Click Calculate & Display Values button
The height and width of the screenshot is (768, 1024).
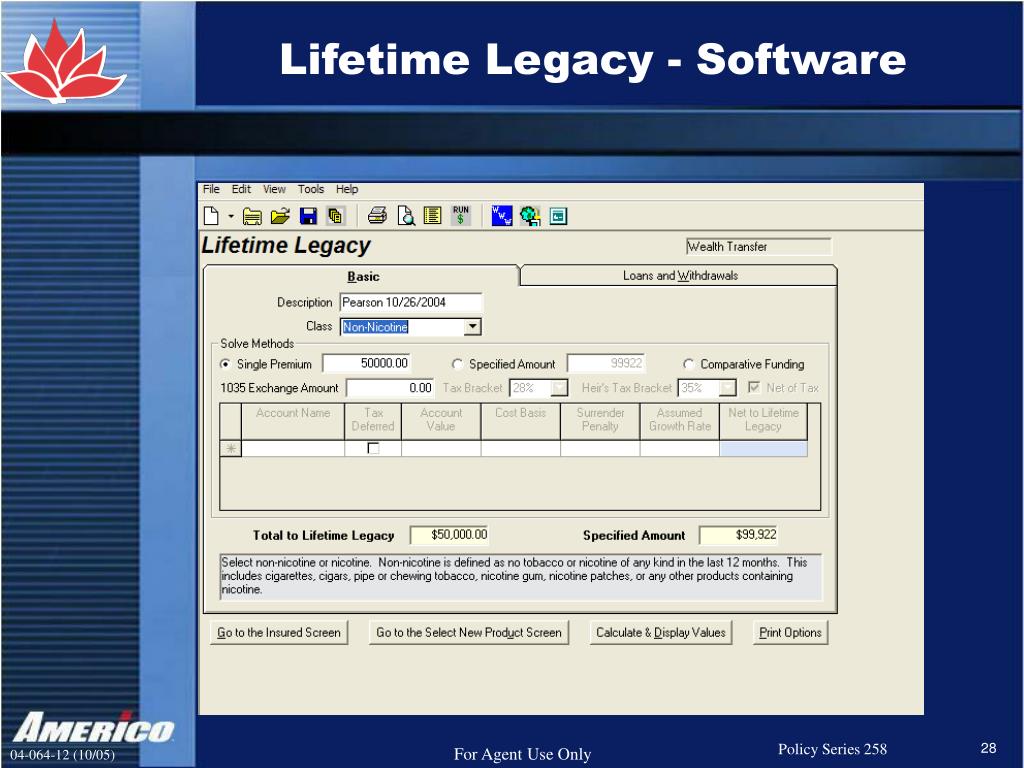pos(661,632)
